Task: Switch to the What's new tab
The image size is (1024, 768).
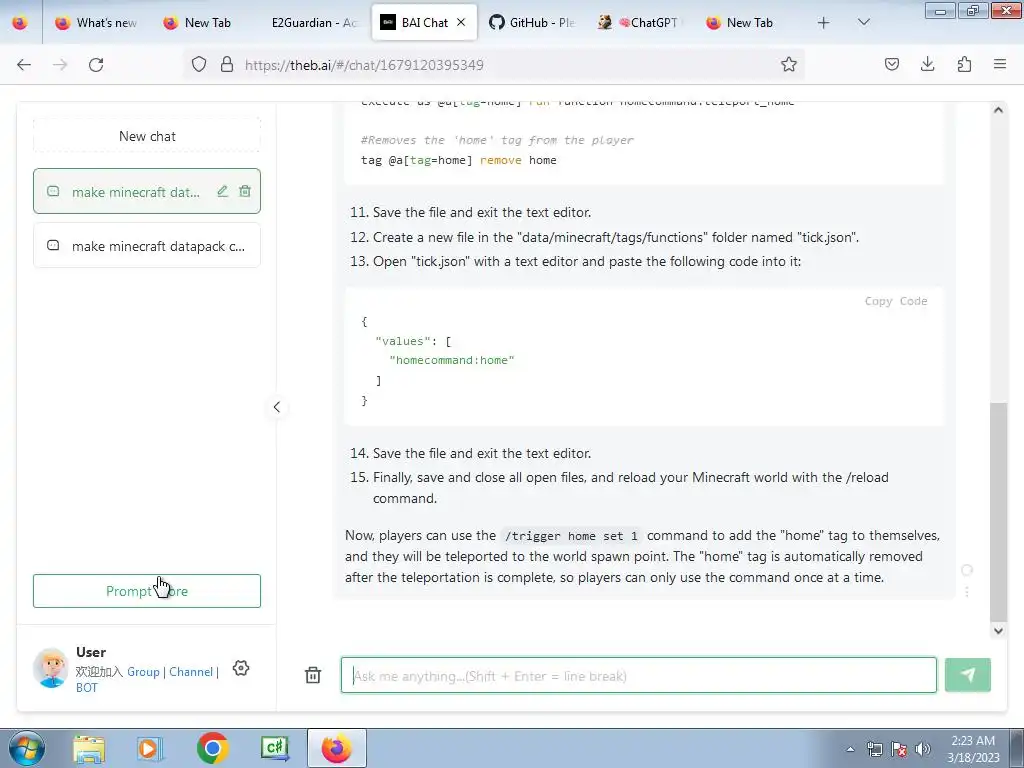Action: tap(95, 22)
